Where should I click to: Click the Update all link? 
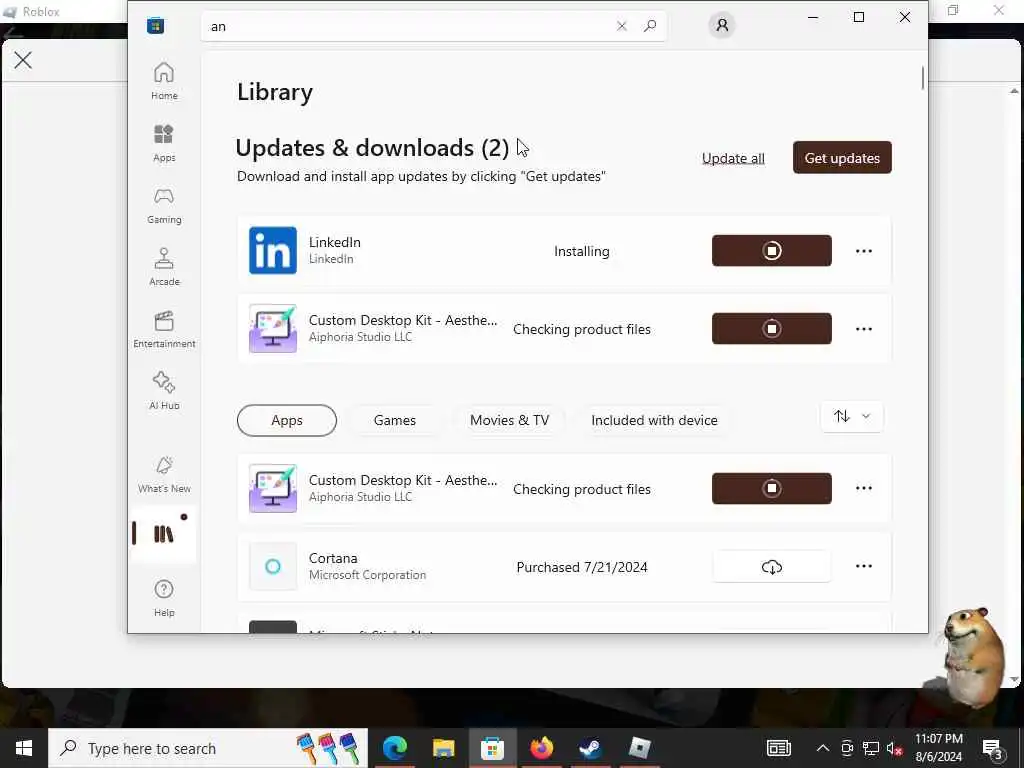(x=733, y=158)
